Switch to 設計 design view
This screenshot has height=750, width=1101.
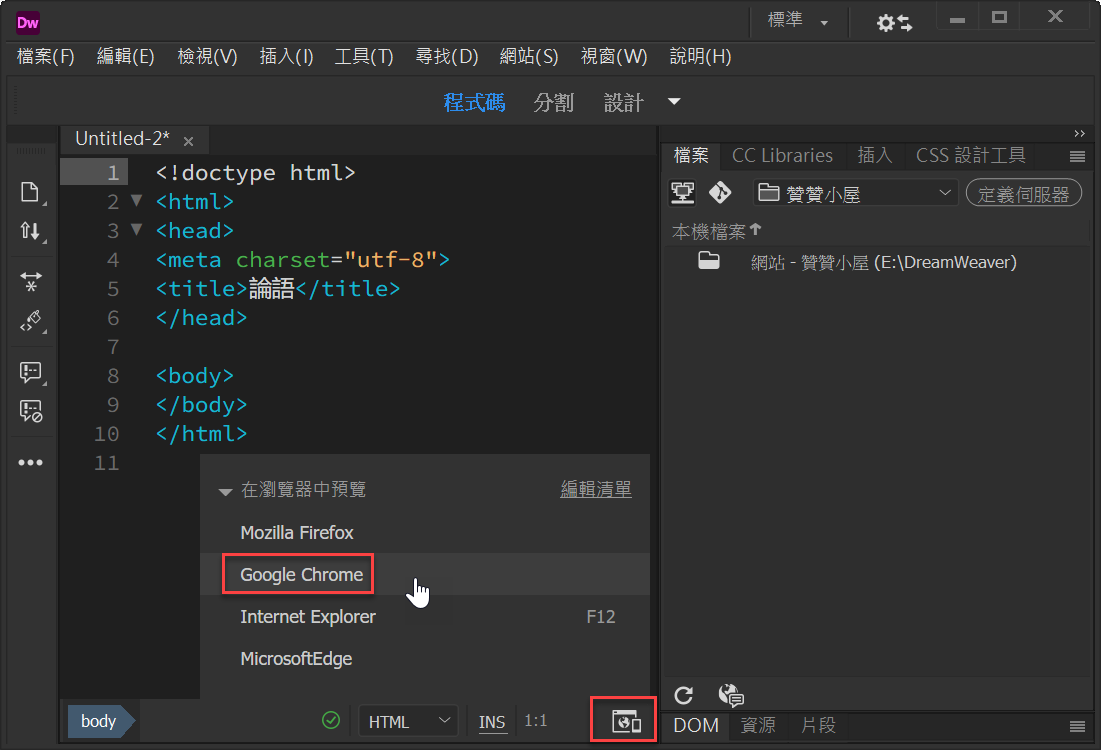coord(624,103)
